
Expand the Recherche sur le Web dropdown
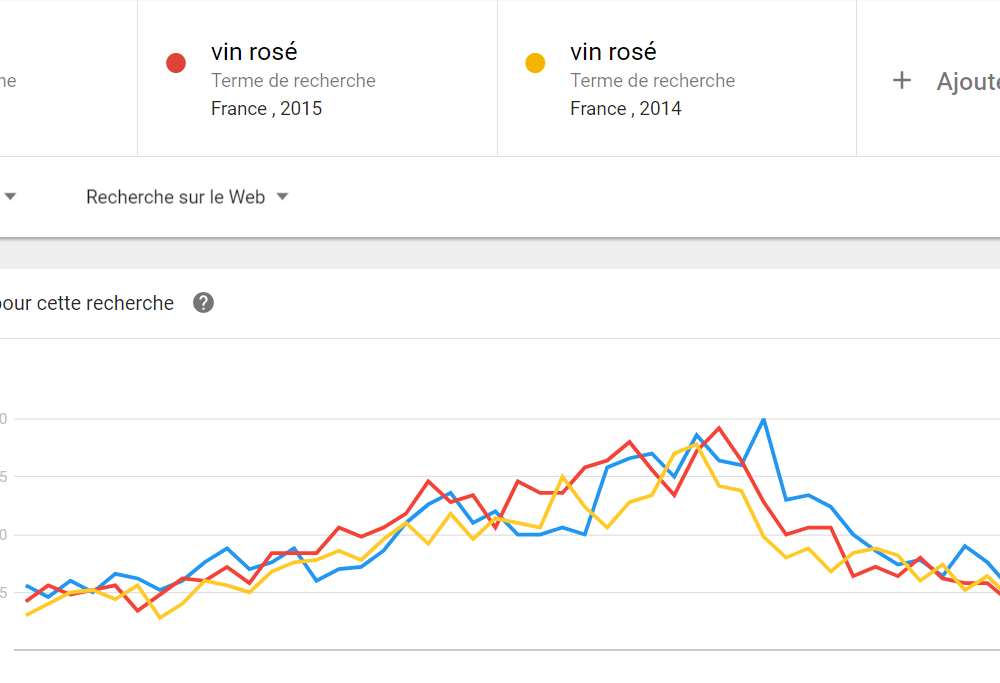187,197
